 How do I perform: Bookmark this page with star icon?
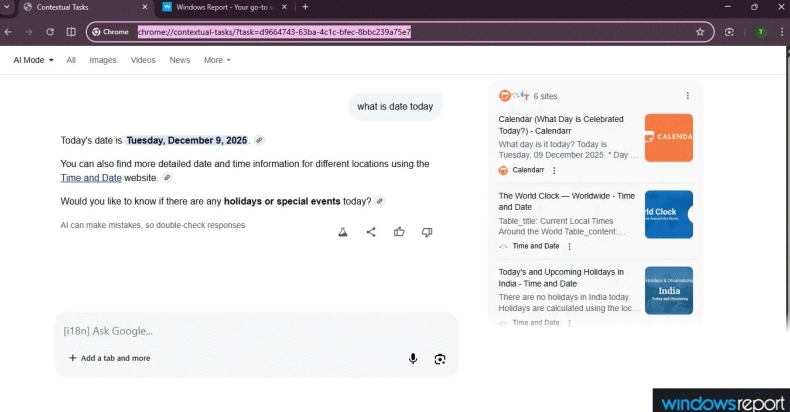pyautogui.click(x=700, y=32)
